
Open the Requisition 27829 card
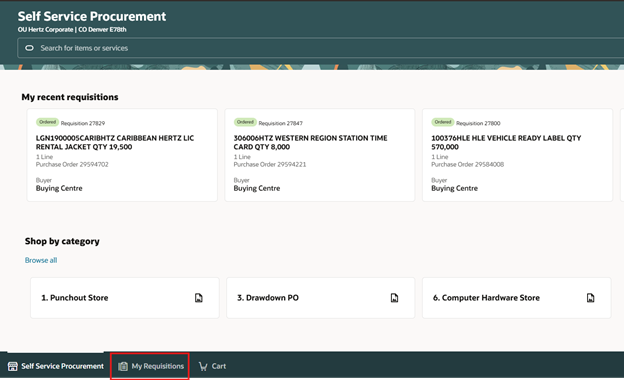122,155
